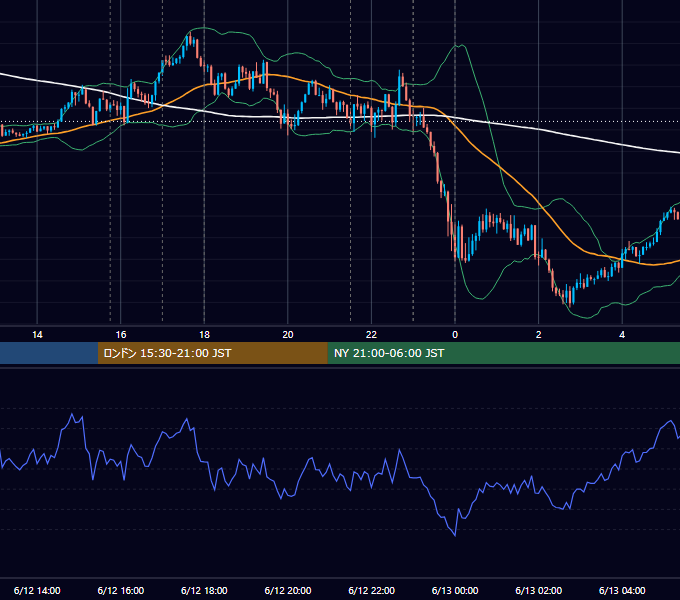Click the blue session bar before London
680x600 pixels.
pyautogui.click(x=49, y=353)
